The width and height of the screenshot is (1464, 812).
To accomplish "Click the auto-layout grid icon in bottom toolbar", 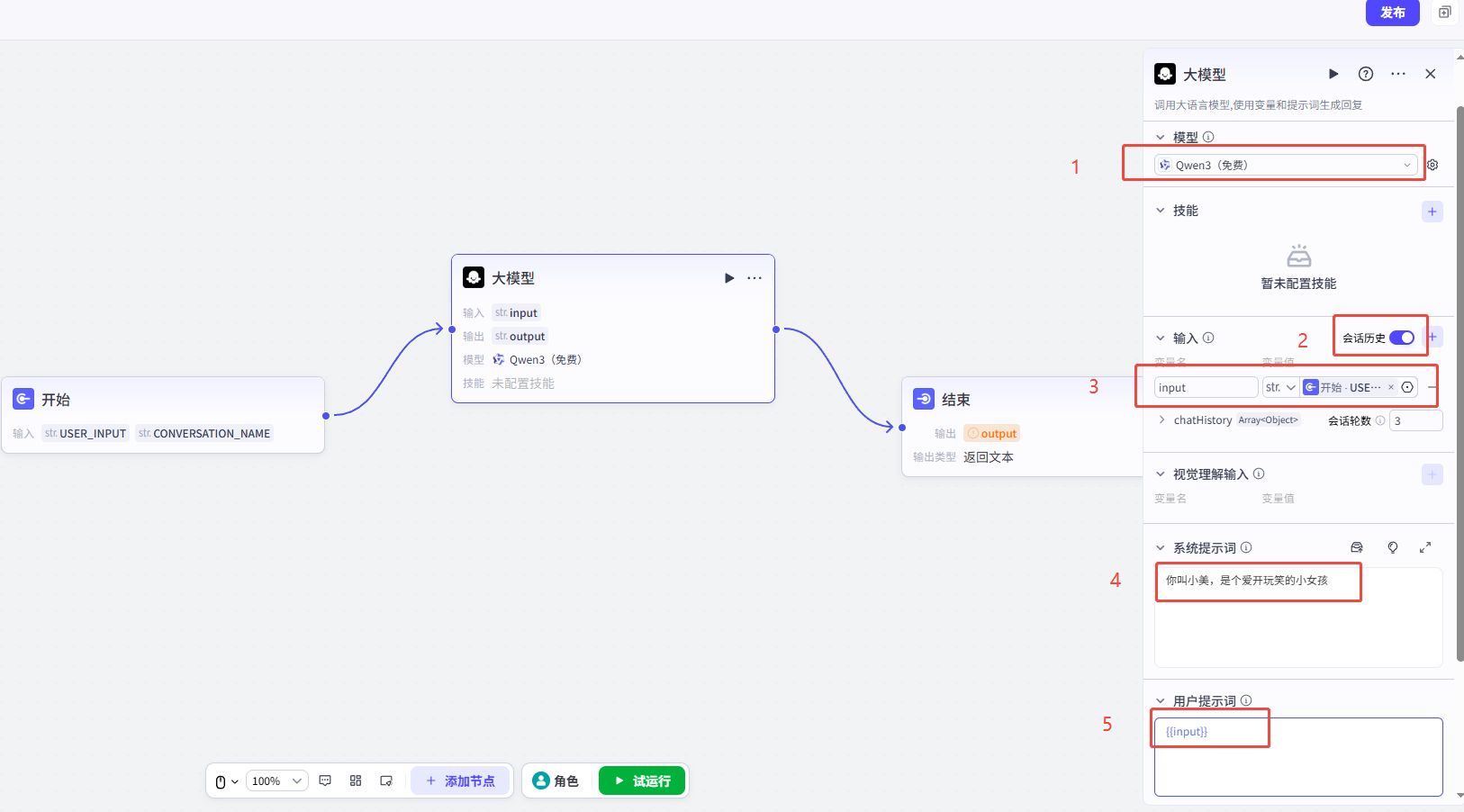I will pos(356,780).
